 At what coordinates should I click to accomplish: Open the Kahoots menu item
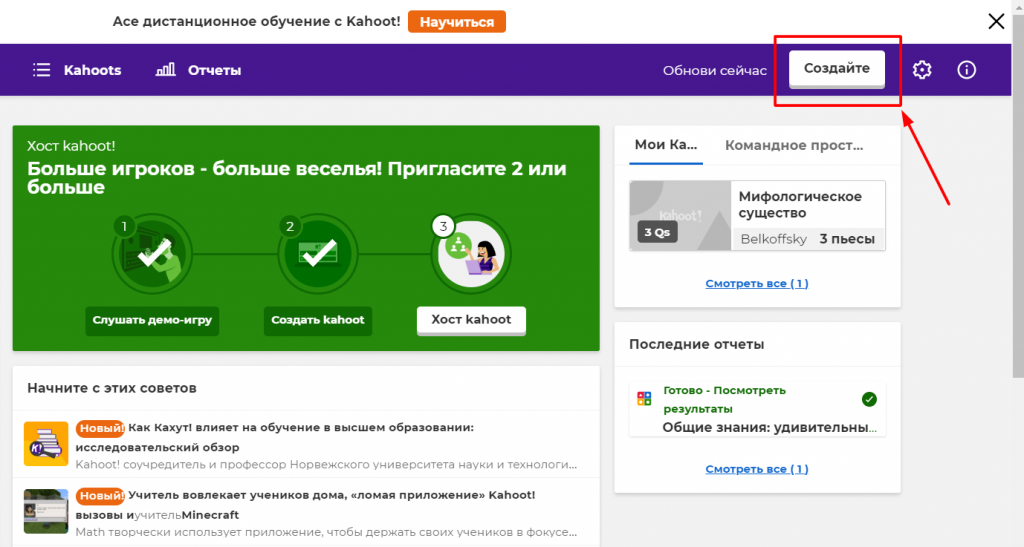(x=92, y=70)
